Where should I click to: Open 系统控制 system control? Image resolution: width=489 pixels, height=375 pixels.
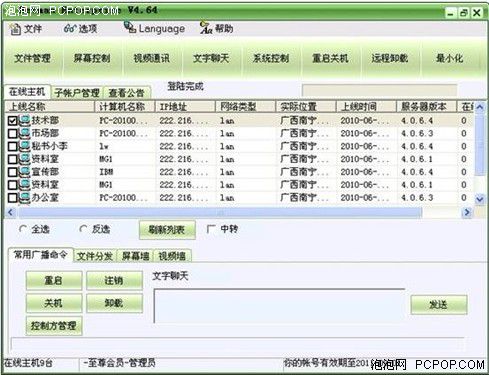click(x=271, y=58)
